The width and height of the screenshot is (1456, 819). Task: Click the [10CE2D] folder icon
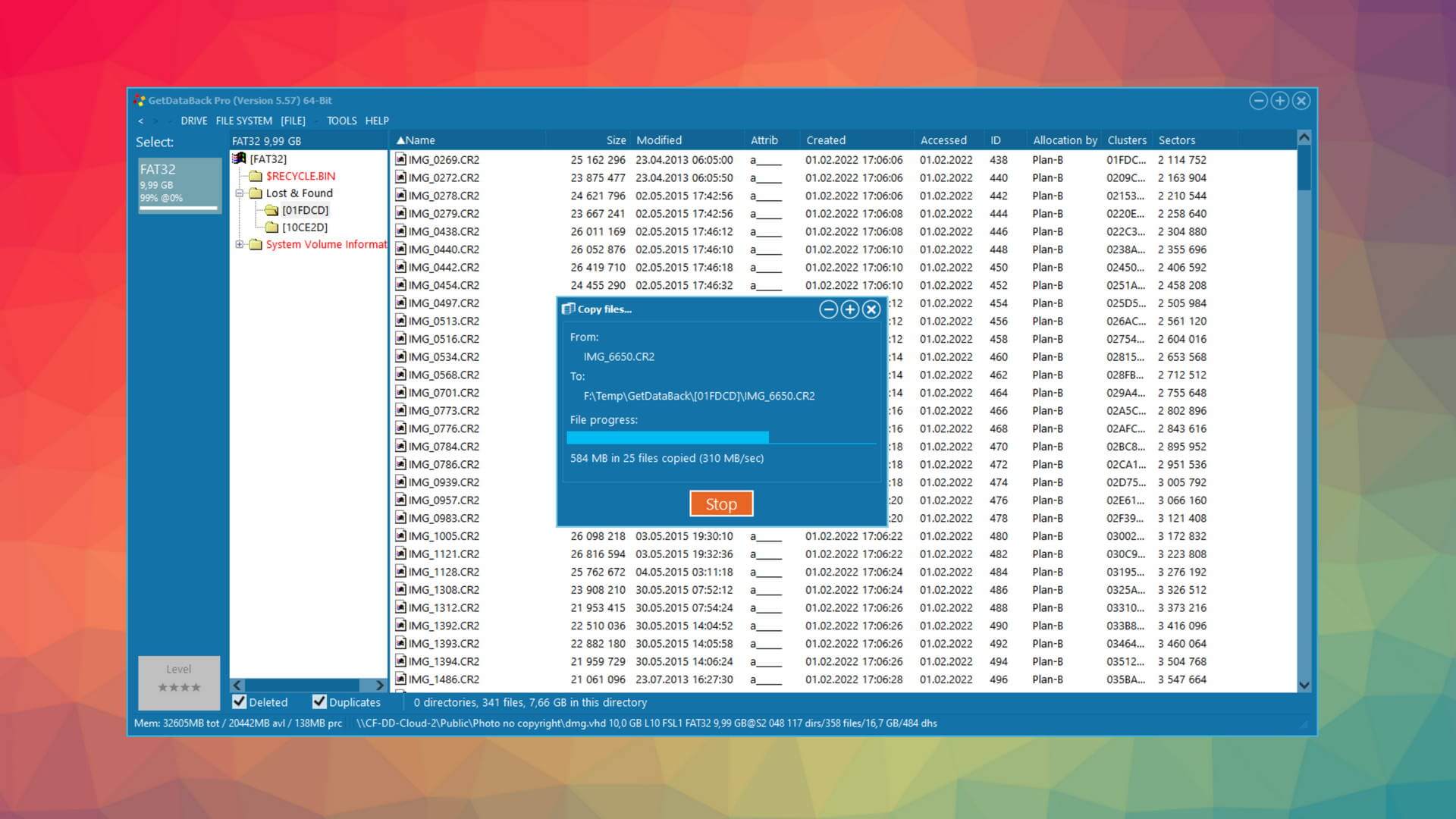pos(271,227)
